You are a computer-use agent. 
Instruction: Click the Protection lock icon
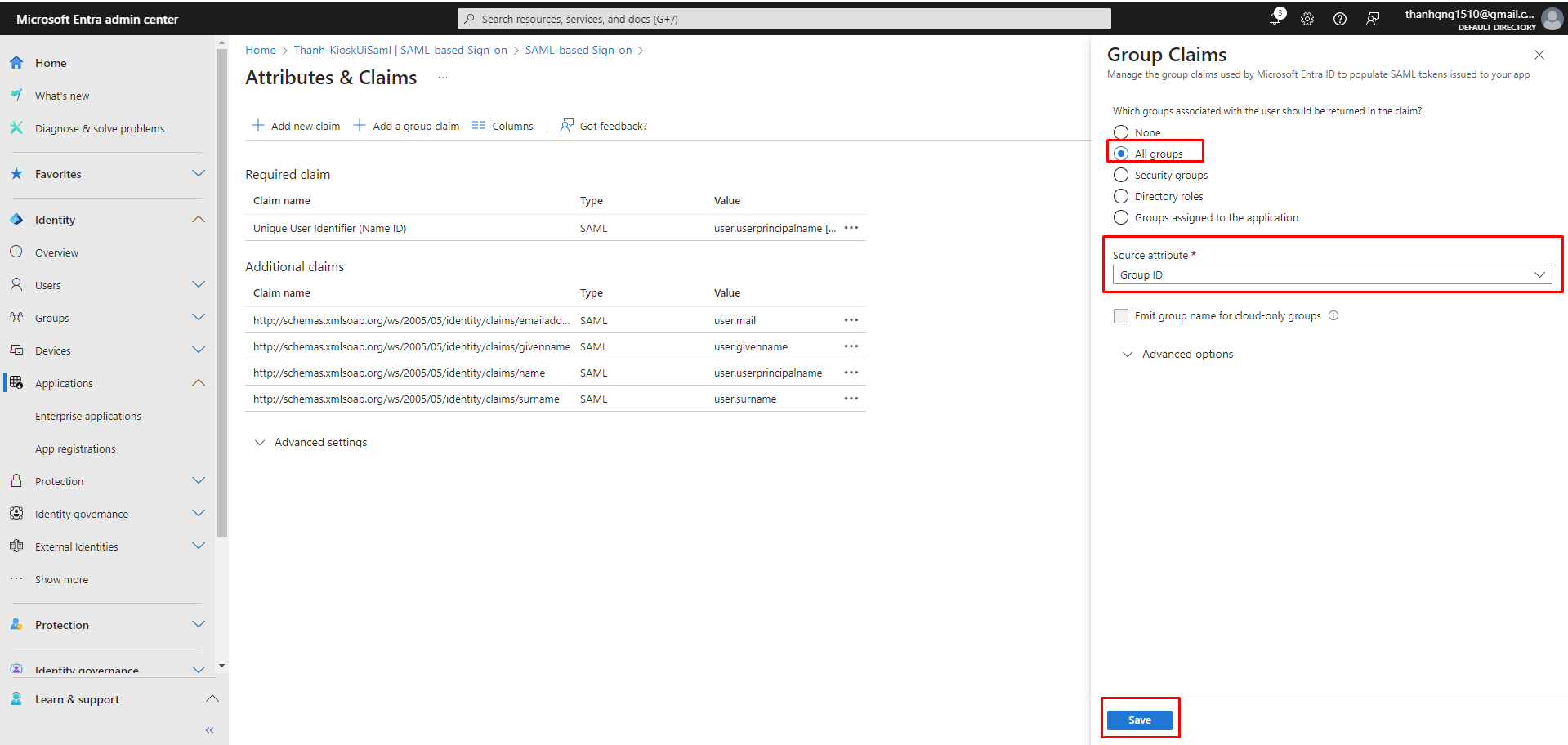(x=16, y=481)
